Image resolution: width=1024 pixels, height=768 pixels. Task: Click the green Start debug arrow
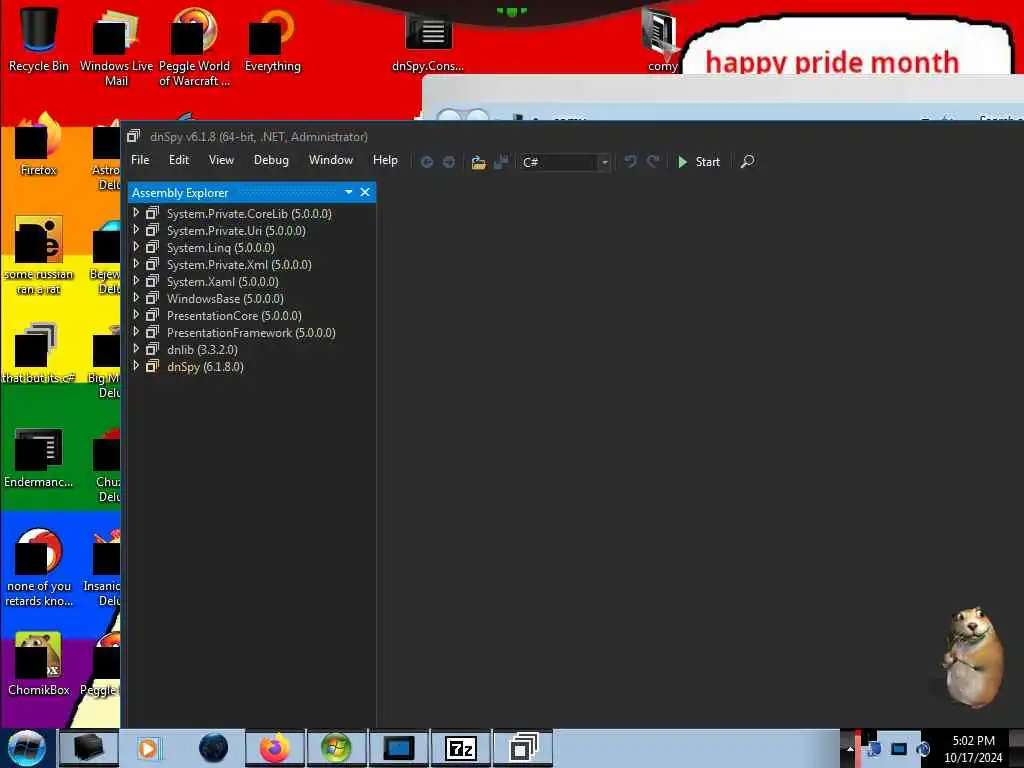(682, 162)
